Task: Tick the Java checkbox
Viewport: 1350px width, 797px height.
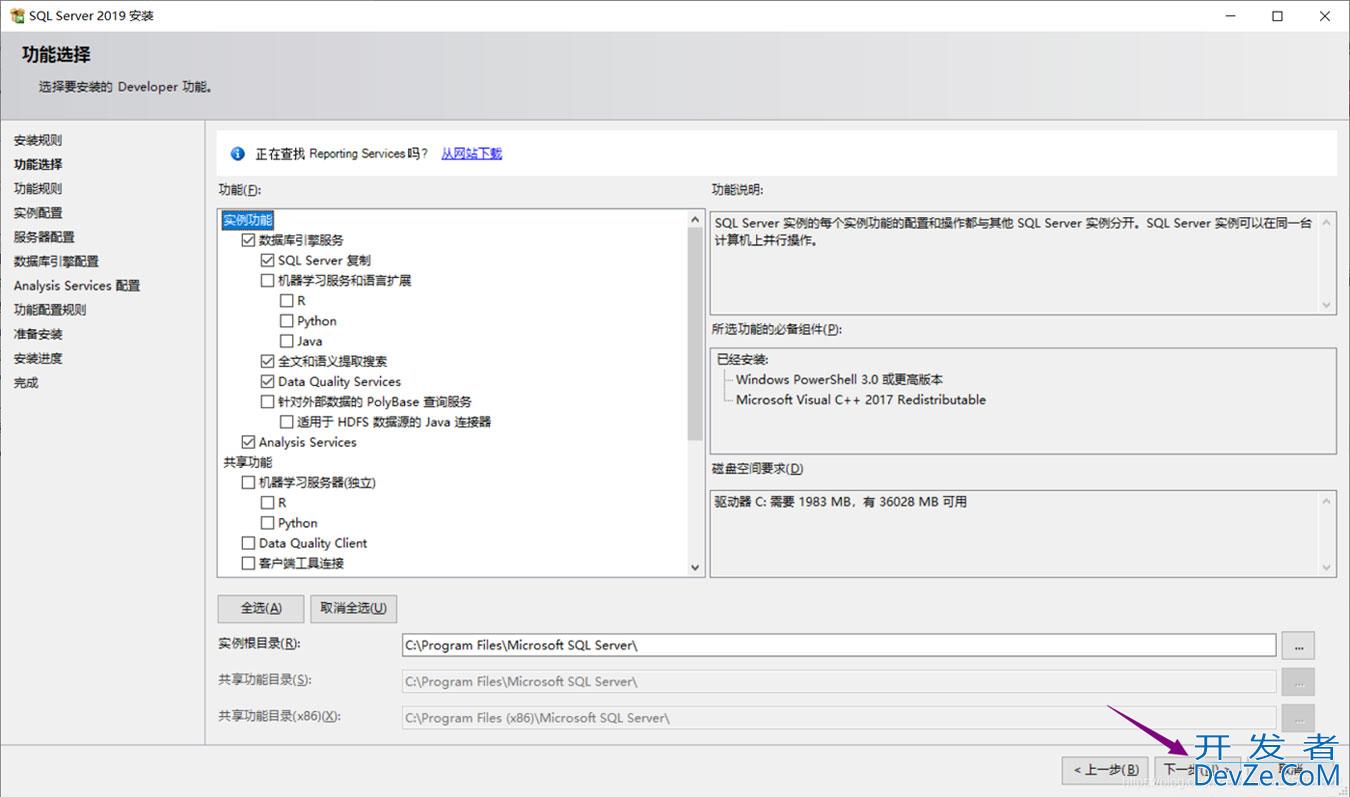Action: click(287, 341)
